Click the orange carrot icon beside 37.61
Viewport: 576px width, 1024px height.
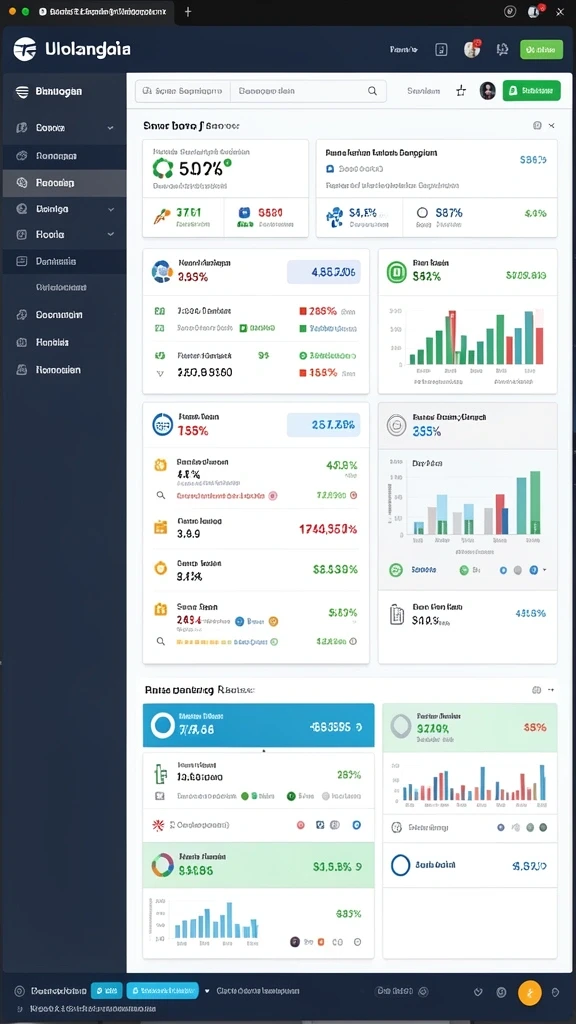[161, 214]
